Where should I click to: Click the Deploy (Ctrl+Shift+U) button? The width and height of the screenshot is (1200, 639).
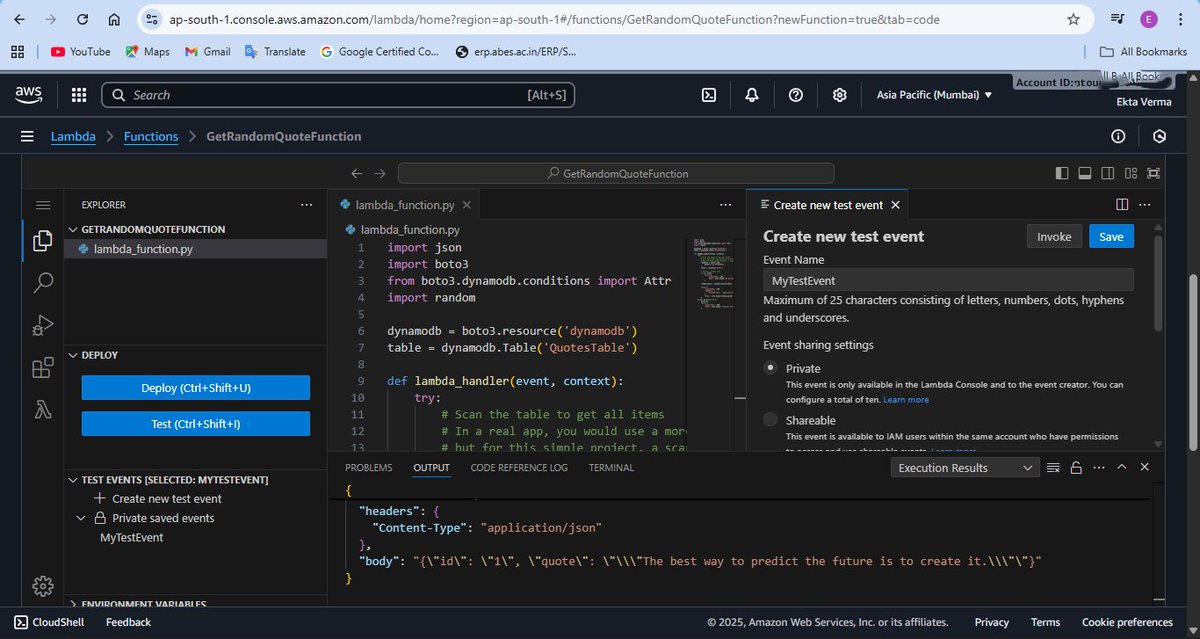point(196,388)
